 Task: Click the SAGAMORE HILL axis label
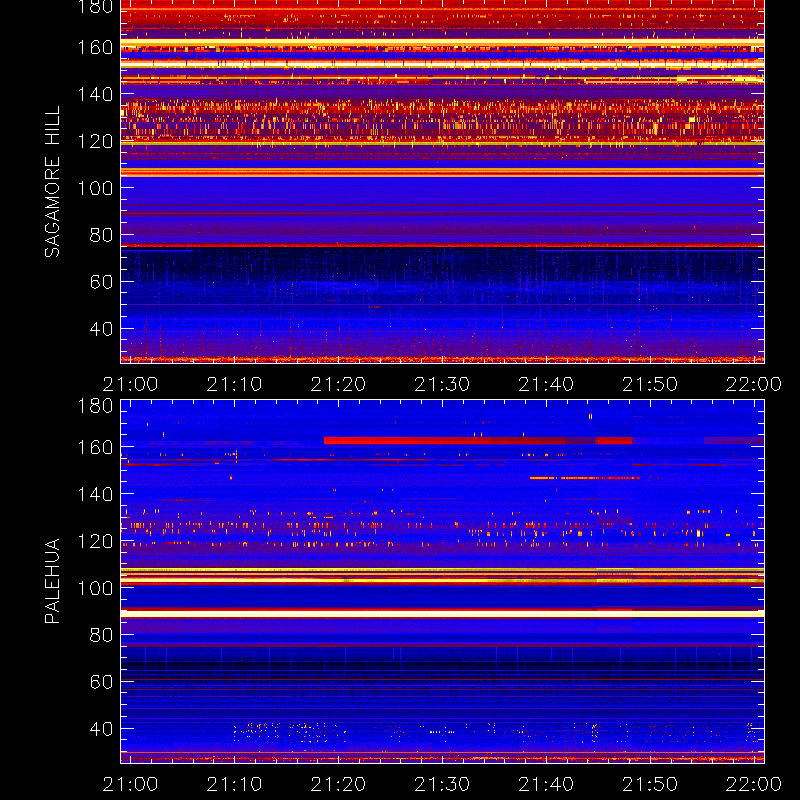(x=52, y=182)
